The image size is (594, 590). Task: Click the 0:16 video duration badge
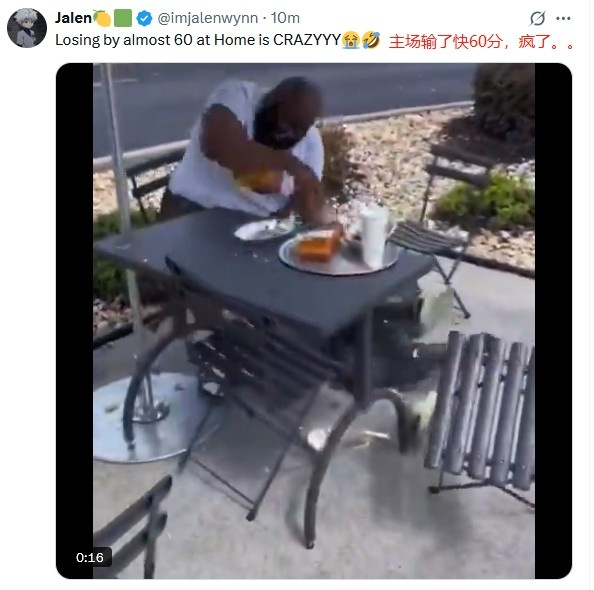point(90,557)
